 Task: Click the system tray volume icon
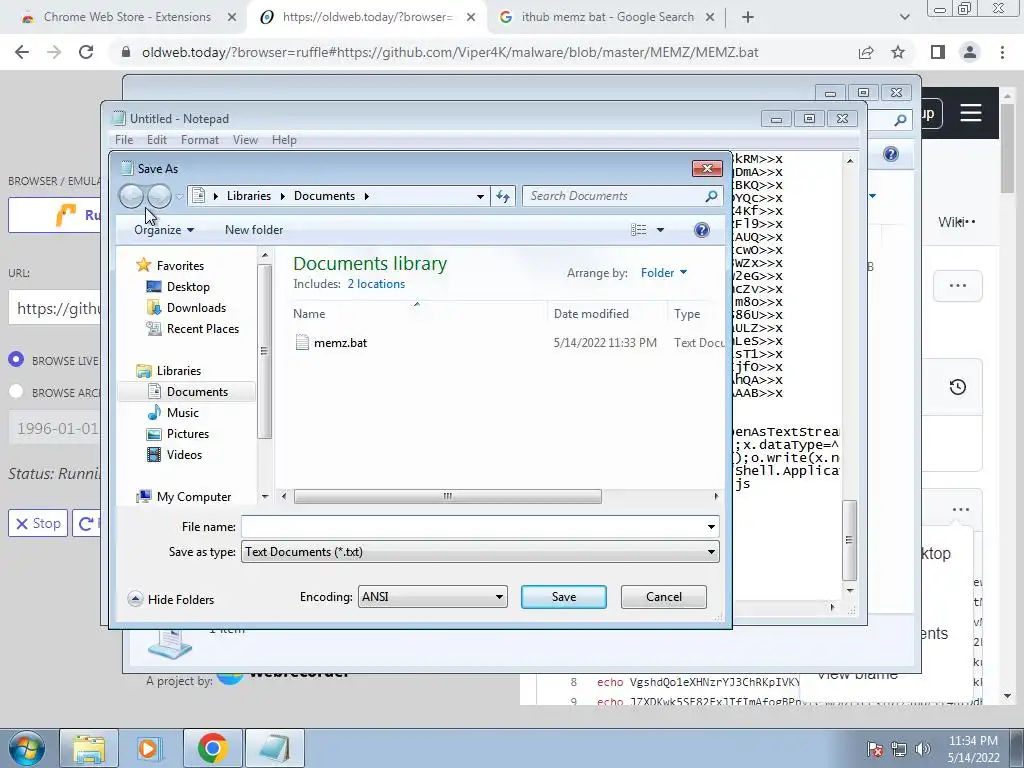(x=922, y=748)
